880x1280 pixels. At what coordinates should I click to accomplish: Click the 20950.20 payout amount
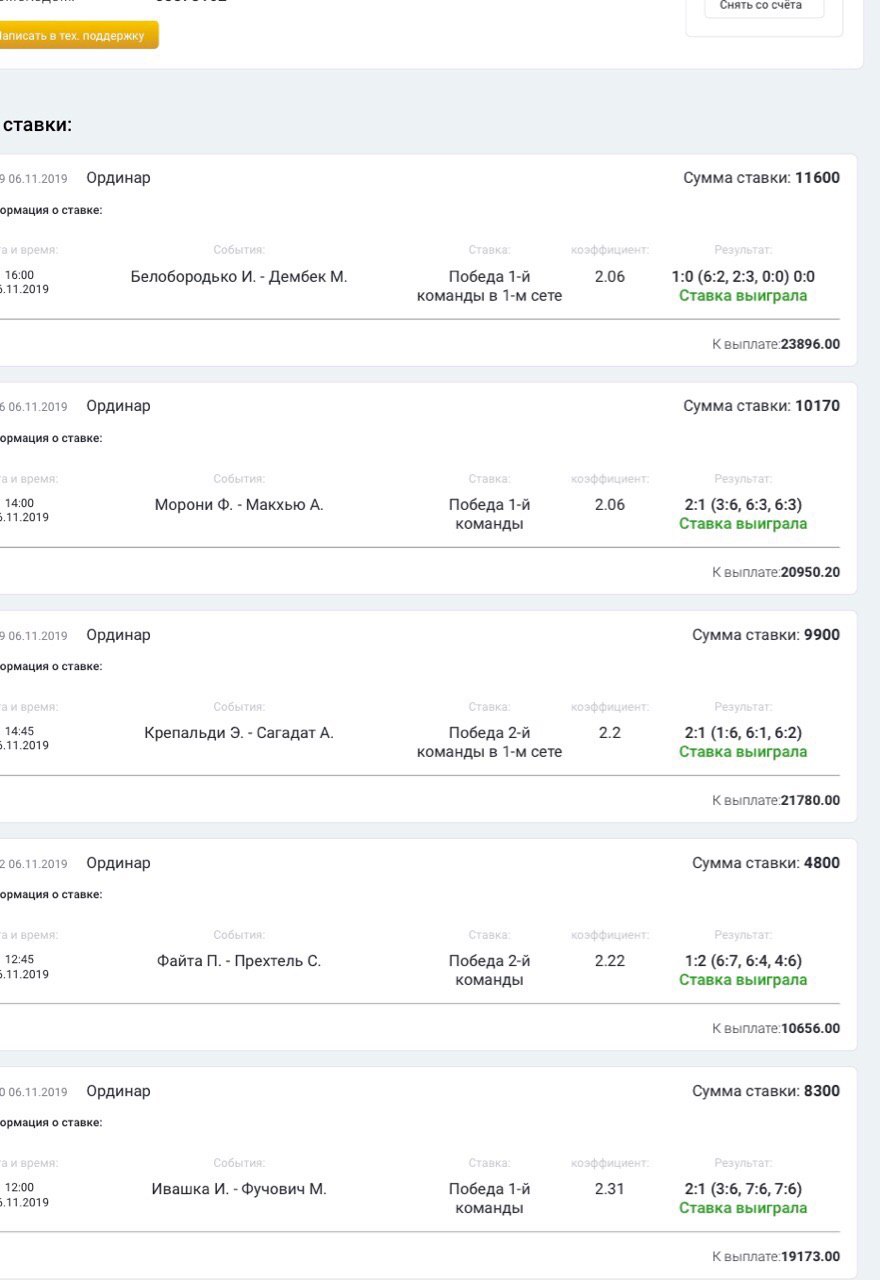click(x=810, y=572)
